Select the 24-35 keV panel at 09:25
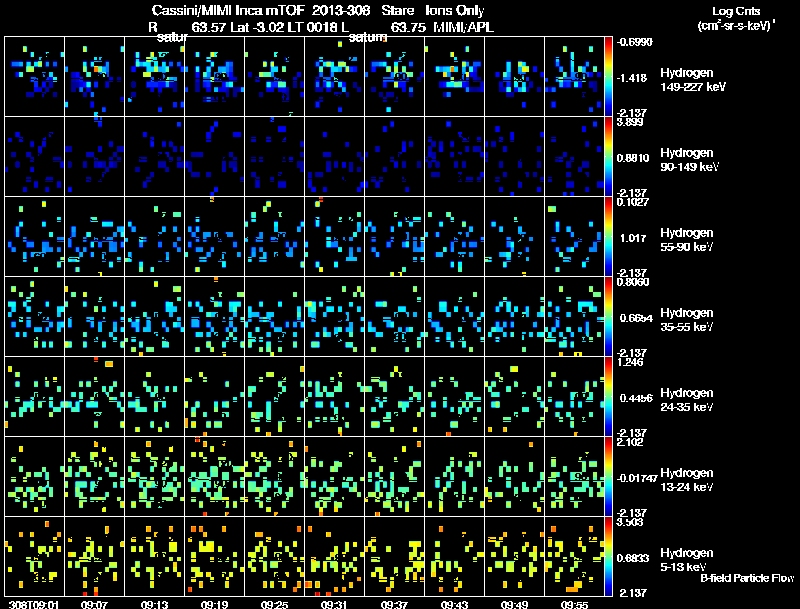This screenshot has width=800, height=609. coord(274,397)
